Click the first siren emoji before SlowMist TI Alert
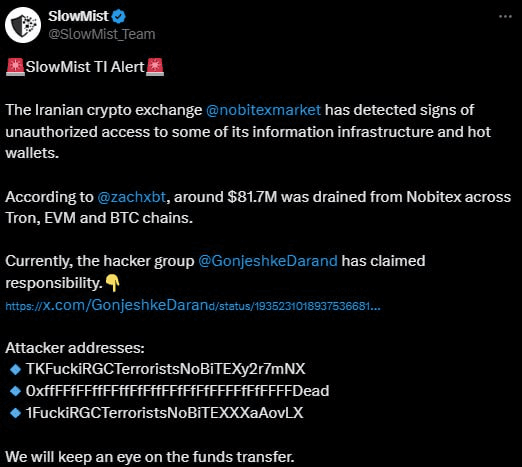The width and height of the screenshot is (522, 467). tap(15, 67)
